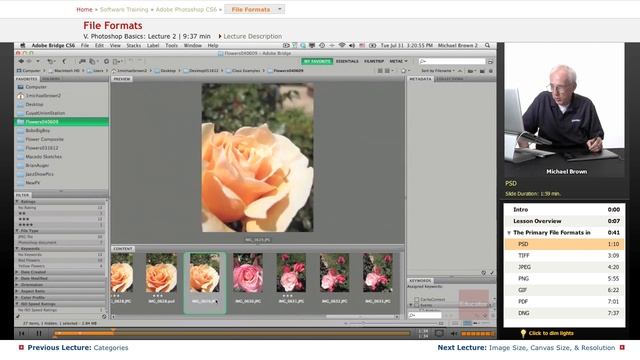
Task: Filter by four-star rating
Action: point(60,225)
